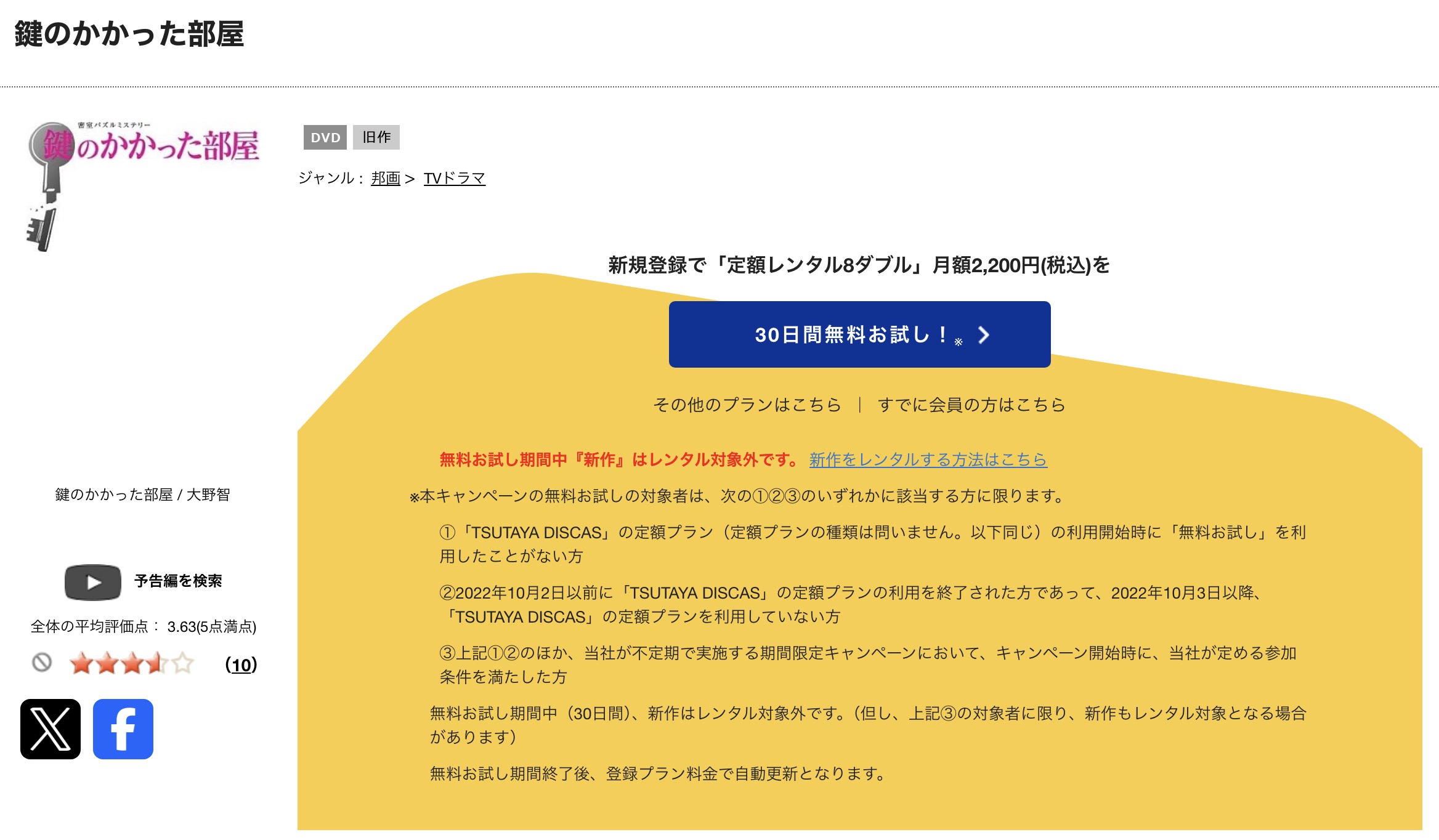Click the no-rating circle-slash icon
The image size is (1439, 840).
point(42,663)
